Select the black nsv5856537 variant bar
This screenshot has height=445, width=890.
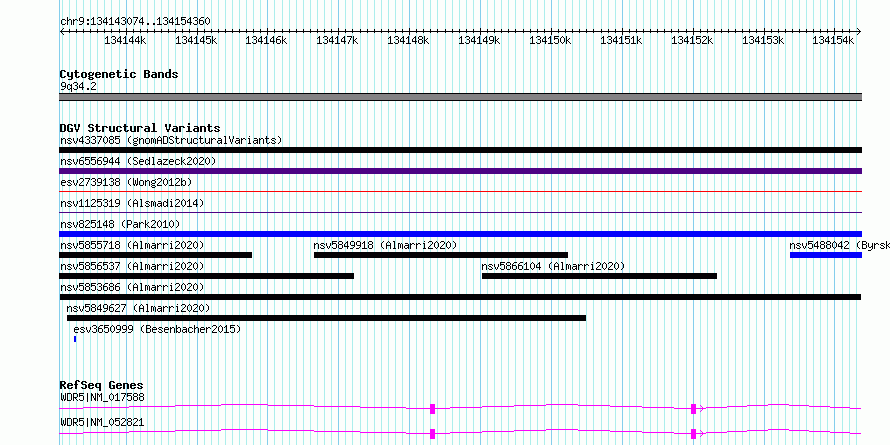207,276
